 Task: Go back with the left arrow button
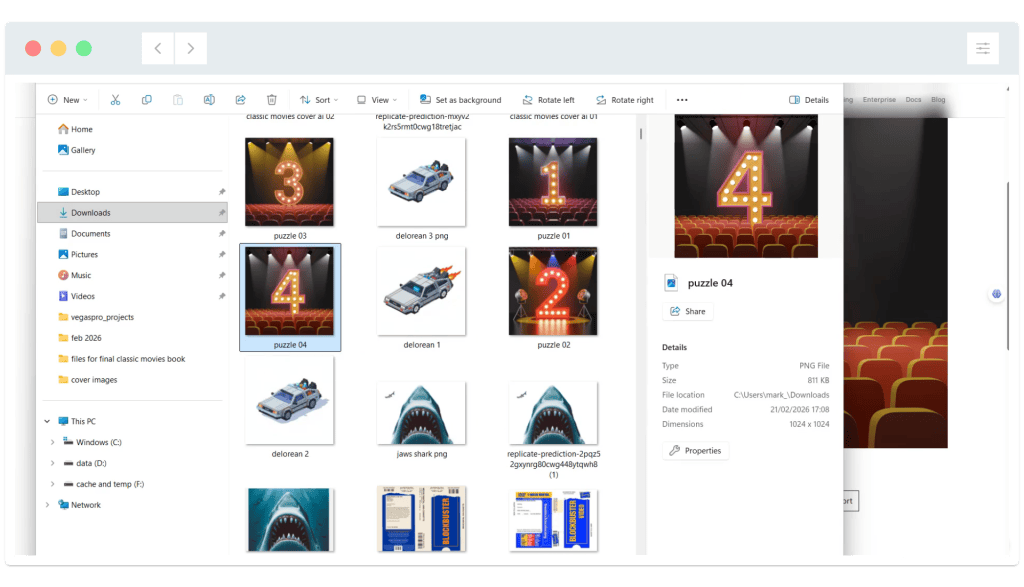point(158,48)
